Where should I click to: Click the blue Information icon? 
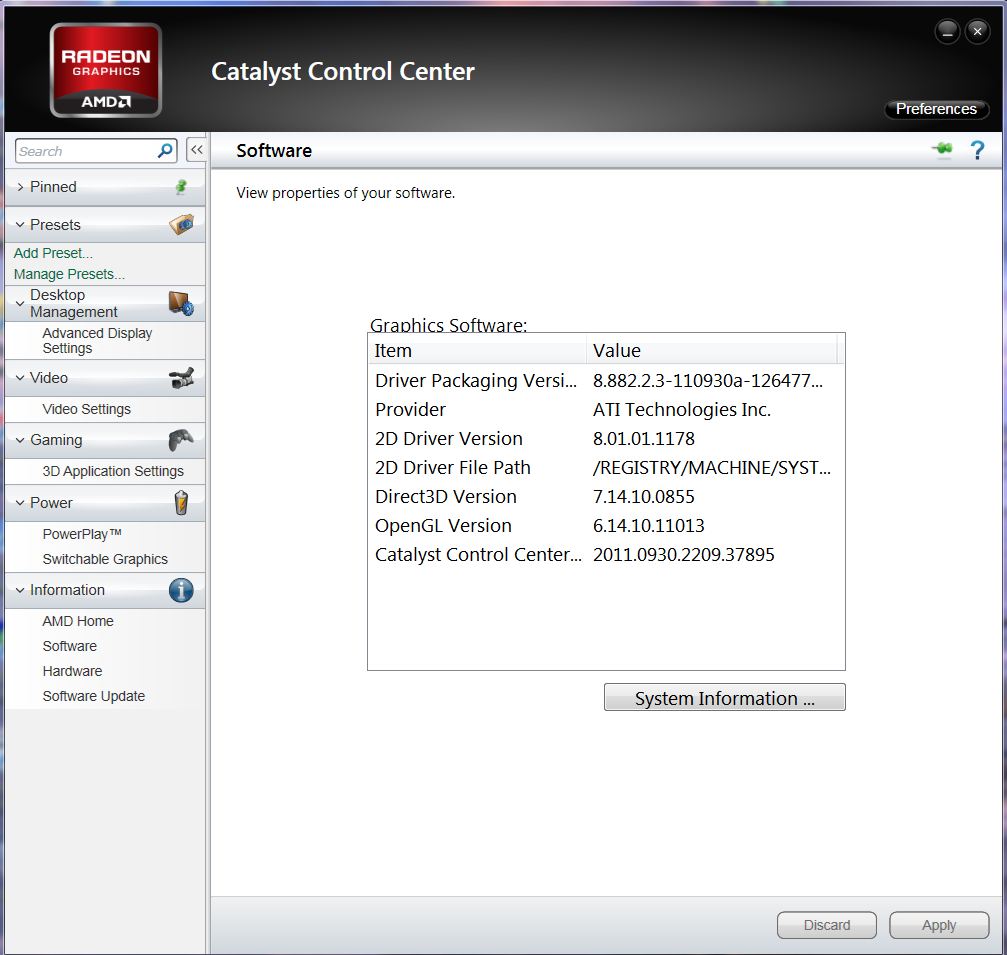coord(181,590)
